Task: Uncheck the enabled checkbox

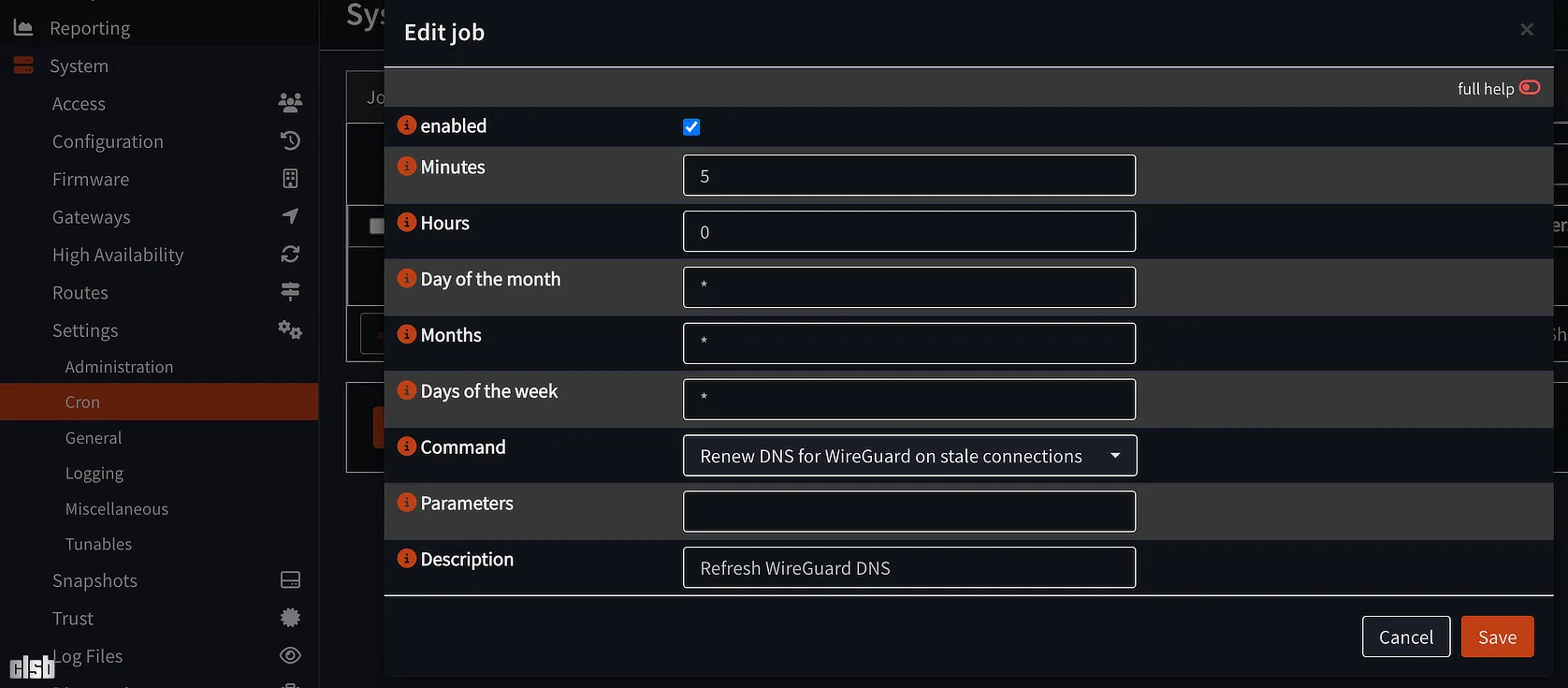Action: pyautogui.click(x=691, y=127)
